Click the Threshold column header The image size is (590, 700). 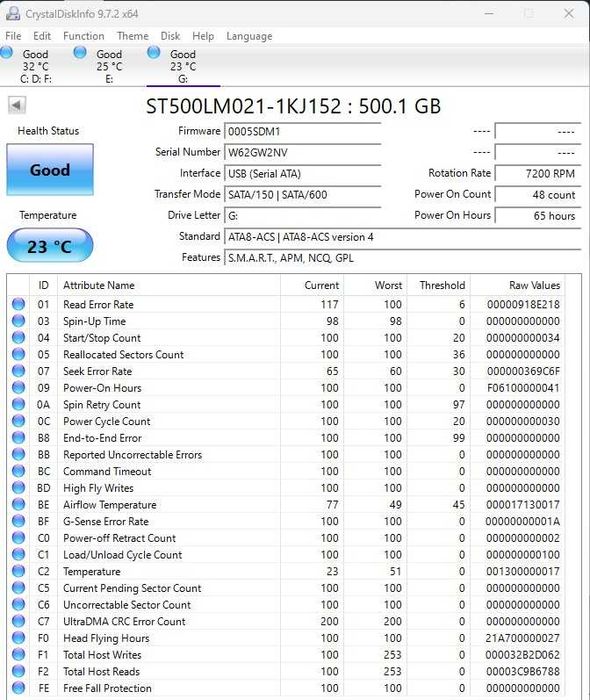(439, 285)
